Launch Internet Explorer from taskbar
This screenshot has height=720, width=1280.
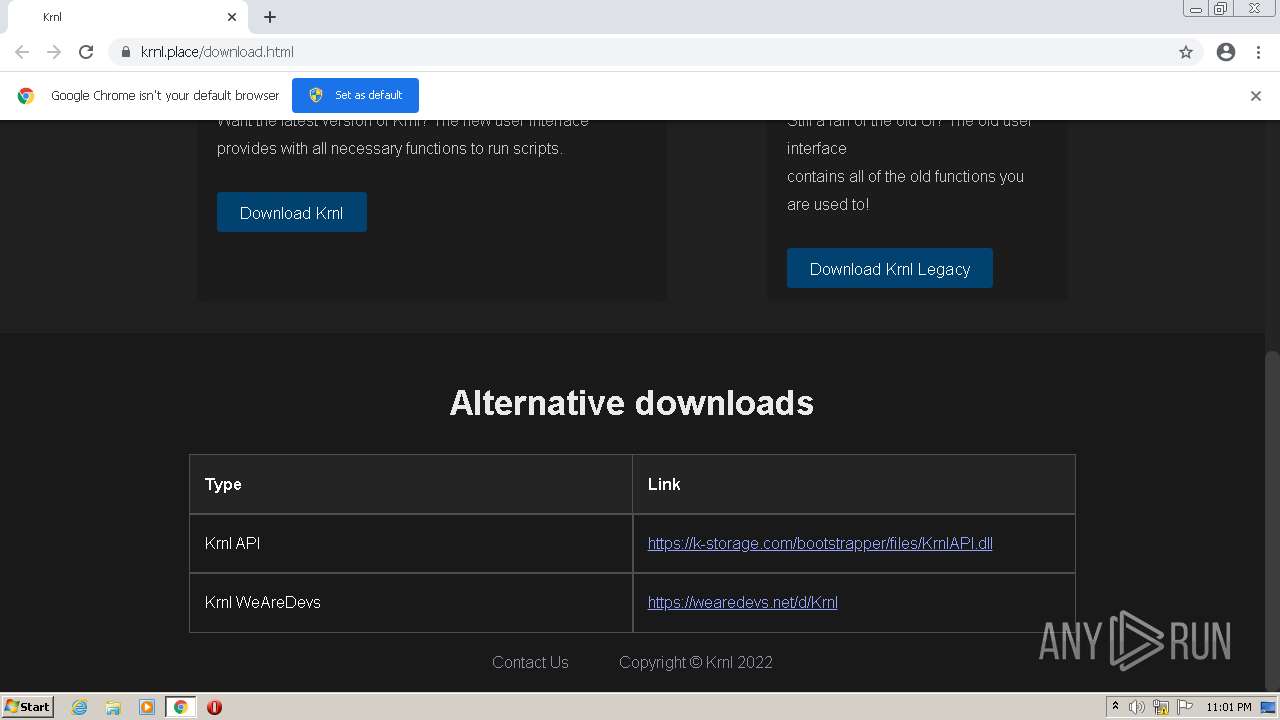click(79, 707)
